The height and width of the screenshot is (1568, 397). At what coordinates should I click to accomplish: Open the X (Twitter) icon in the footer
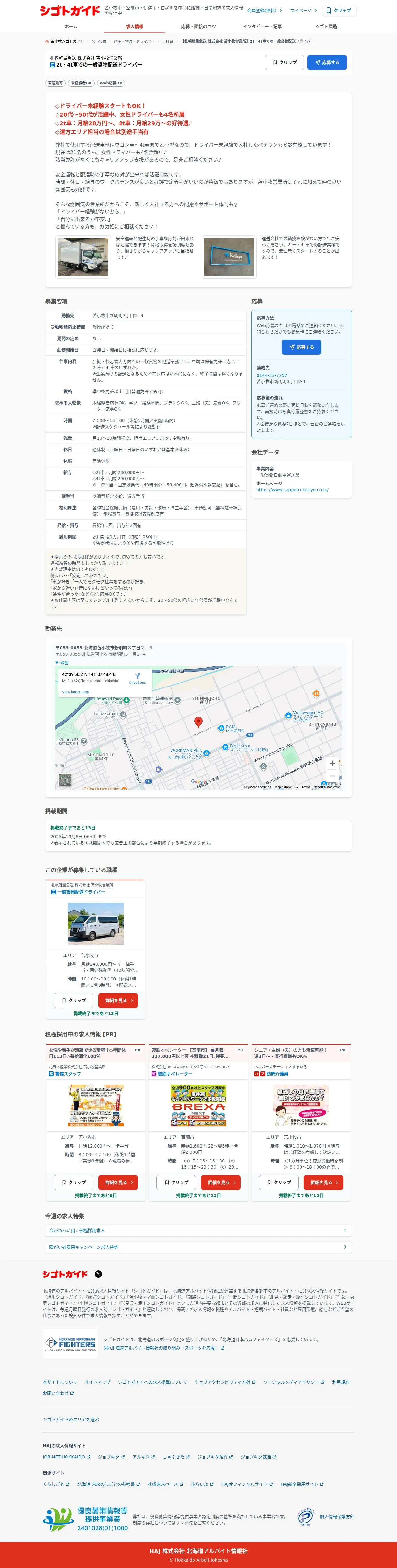coord(99,1274)
